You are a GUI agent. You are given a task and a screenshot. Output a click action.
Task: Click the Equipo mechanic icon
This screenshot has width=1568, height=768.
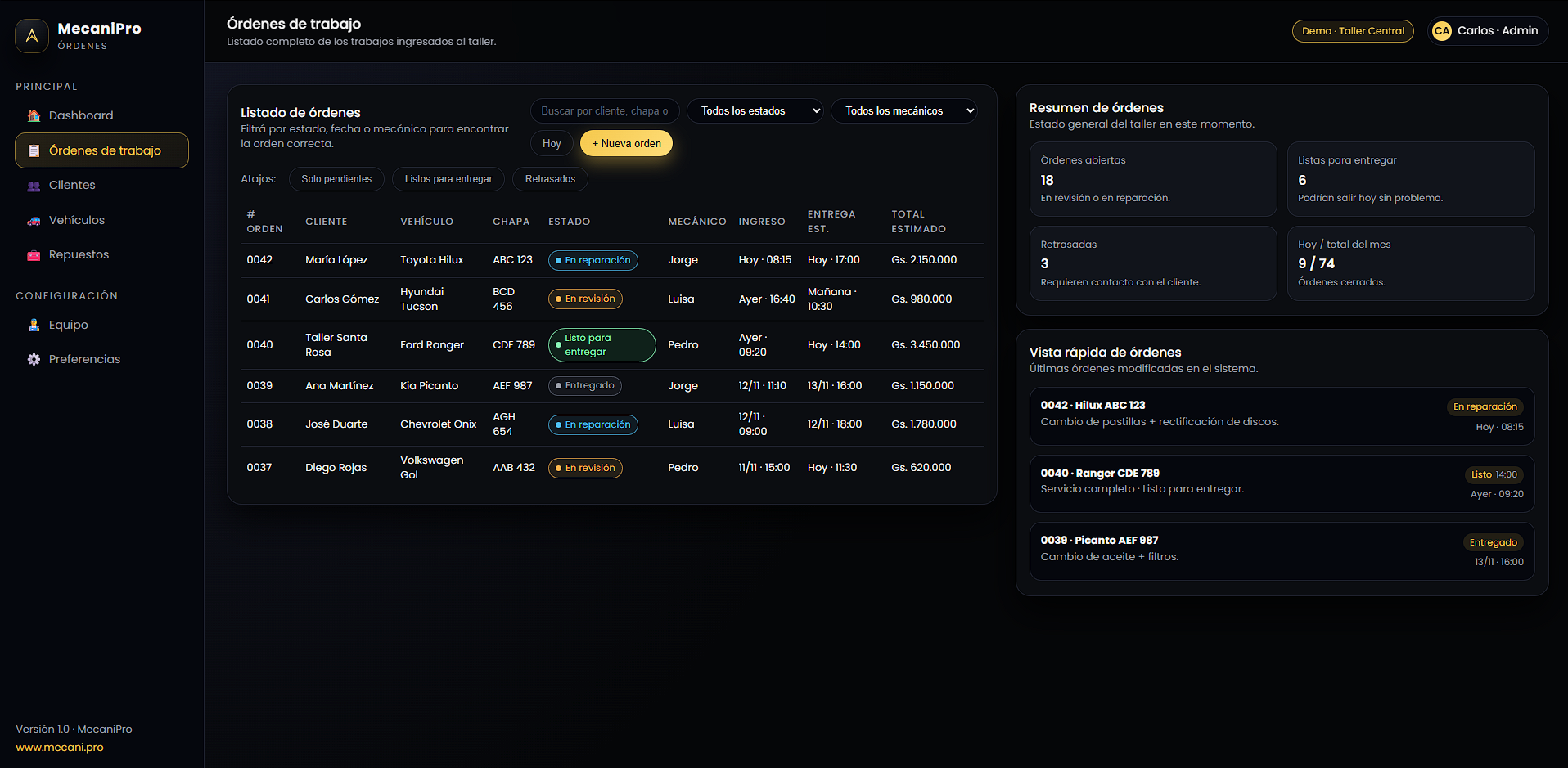(x=34, y=326)
